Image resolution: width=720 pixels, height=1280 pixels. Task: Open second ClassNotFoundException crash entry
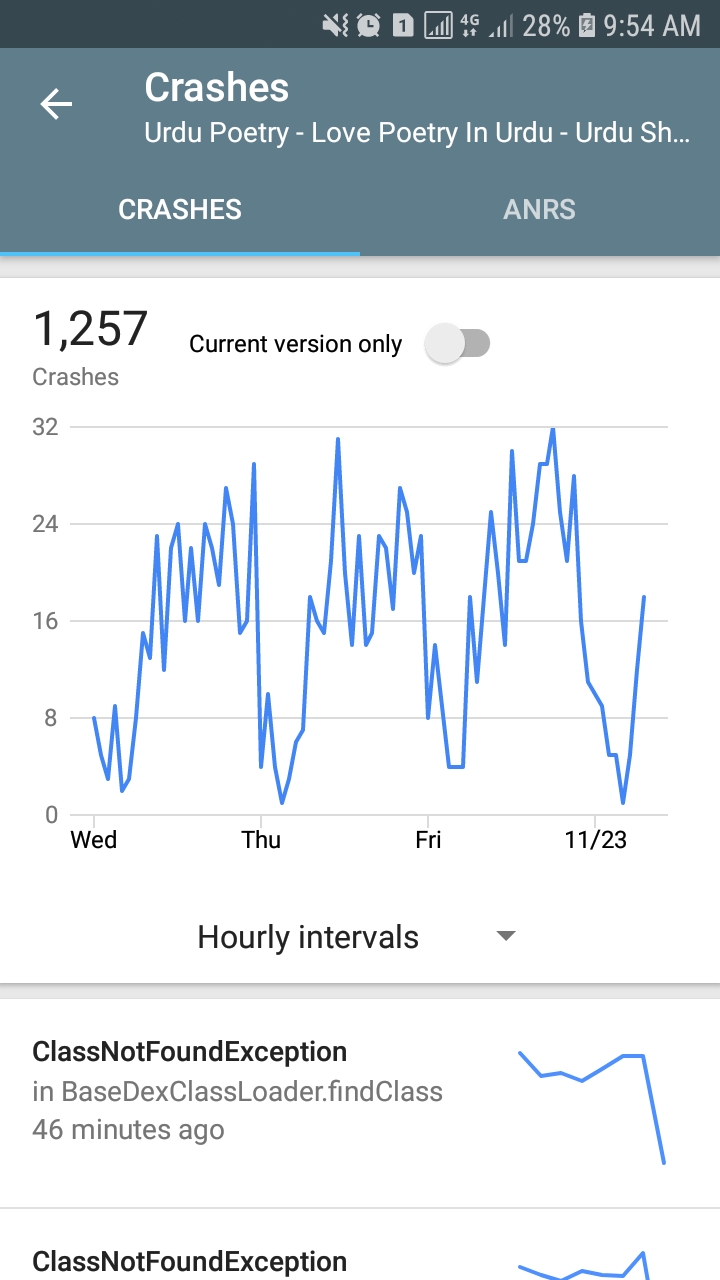coord(190,1261)
